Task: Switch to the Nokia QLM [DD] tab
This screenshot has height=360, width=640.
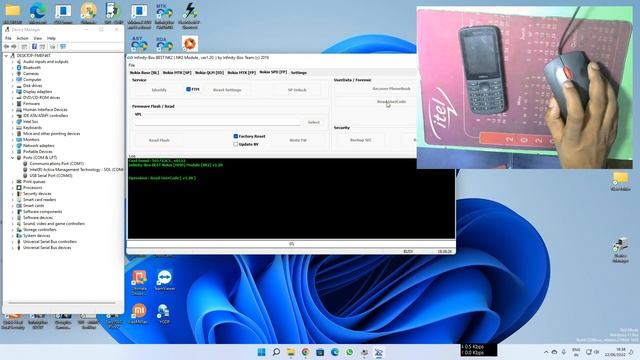Action: coord(209,73)
